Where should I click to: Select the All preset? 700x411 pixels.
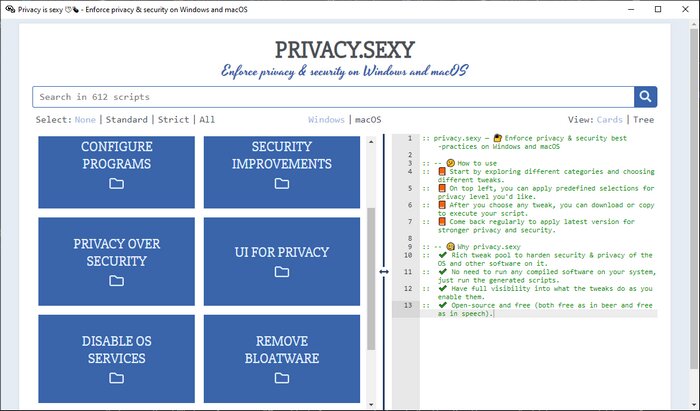point(207,120)
